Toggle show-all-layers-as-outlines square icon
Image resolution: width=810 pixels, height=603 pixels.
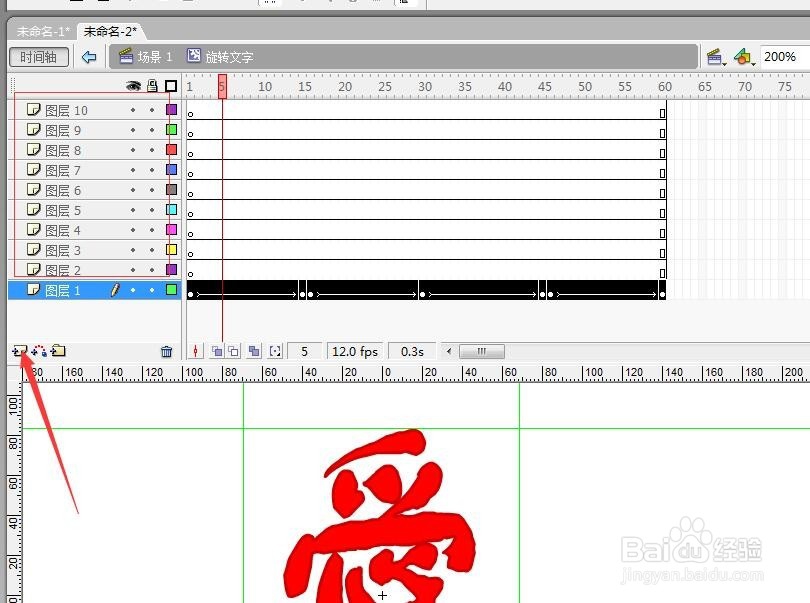click(x=170, y=86)
